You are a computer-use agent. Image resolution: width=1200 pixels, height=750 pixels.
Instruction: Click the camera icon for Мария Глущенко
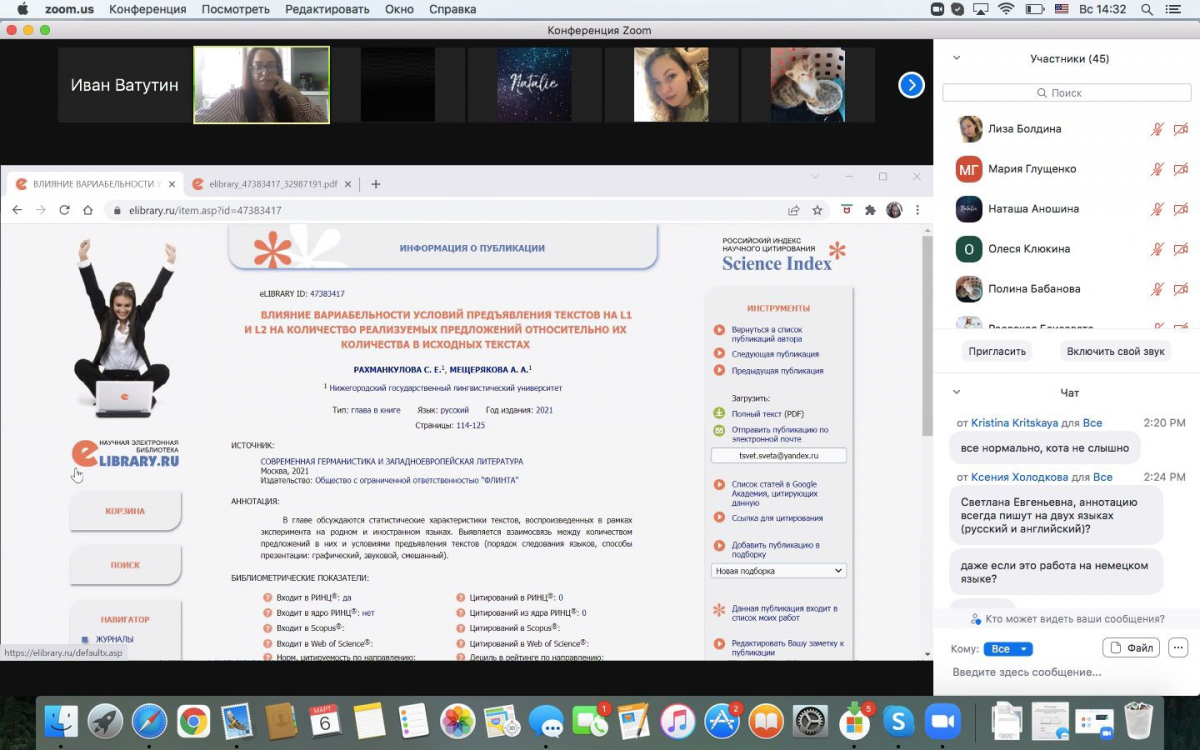[x=1181, y=169]
